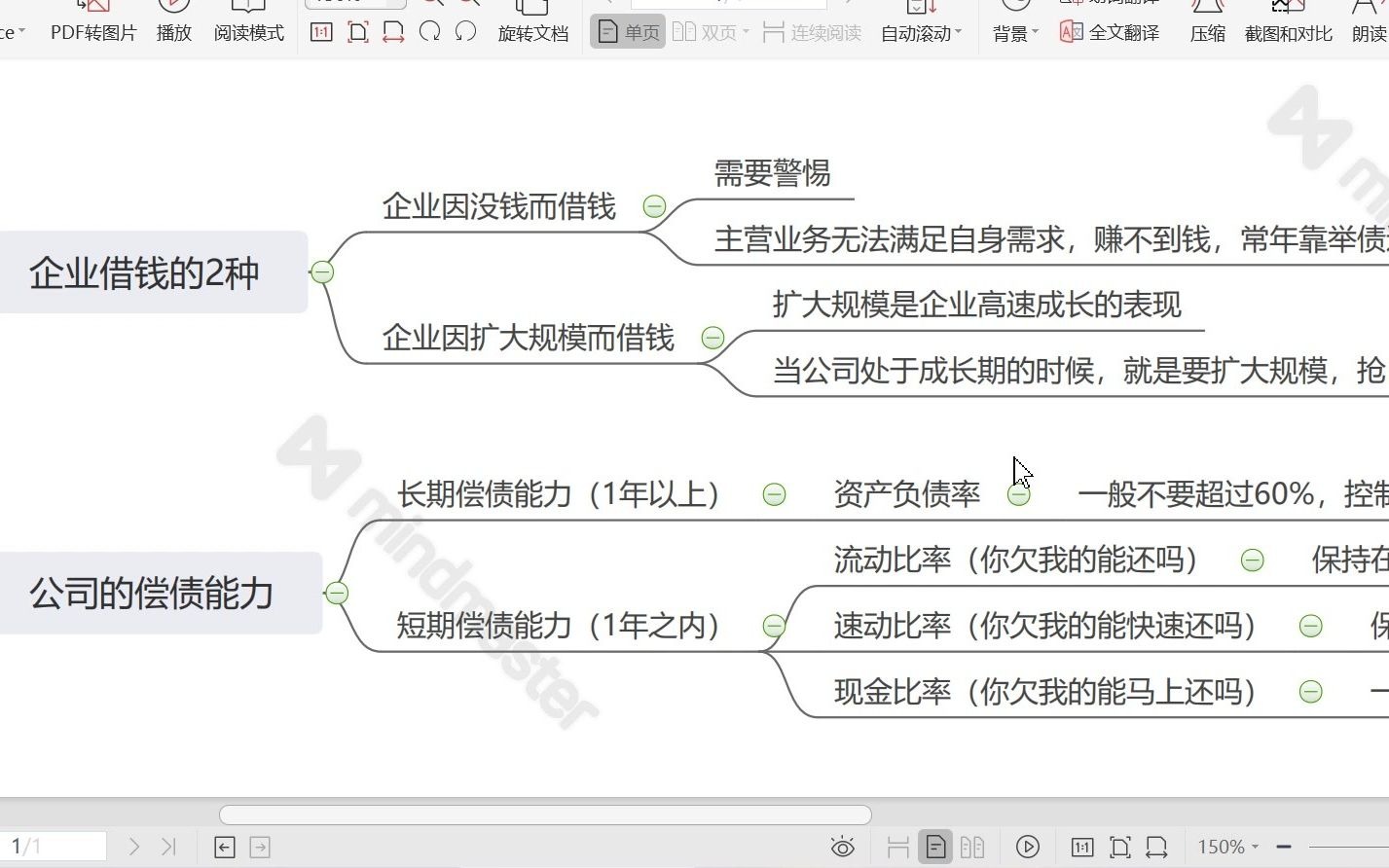Click the 企业因没钱而借钱 label

tap(499, 206)
